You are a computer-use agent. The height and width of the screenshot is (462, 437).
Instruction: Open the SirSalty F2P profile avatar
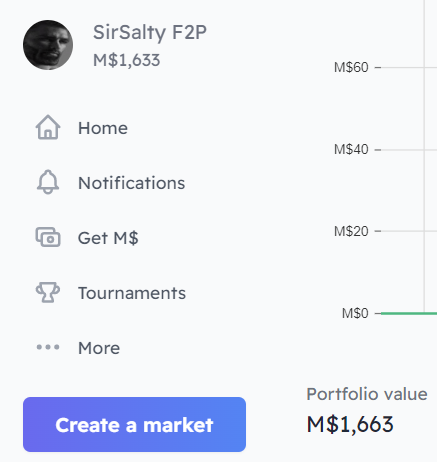point(48,45)
